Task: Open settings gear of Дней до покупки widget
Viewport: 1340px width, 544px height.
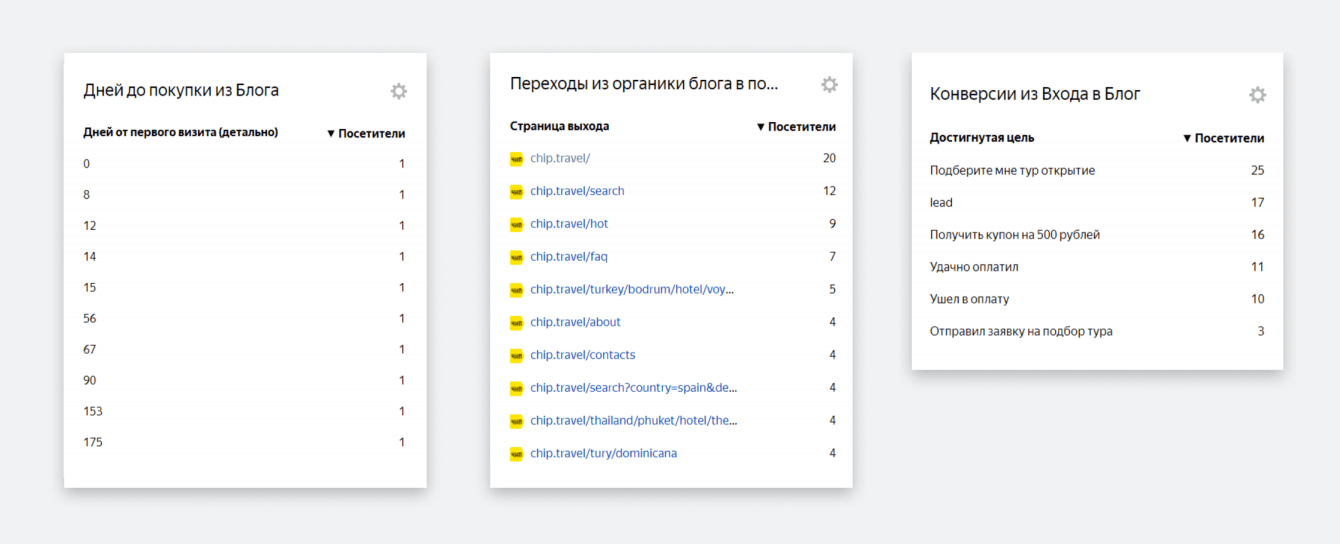Action: click(x=398, y=91)
